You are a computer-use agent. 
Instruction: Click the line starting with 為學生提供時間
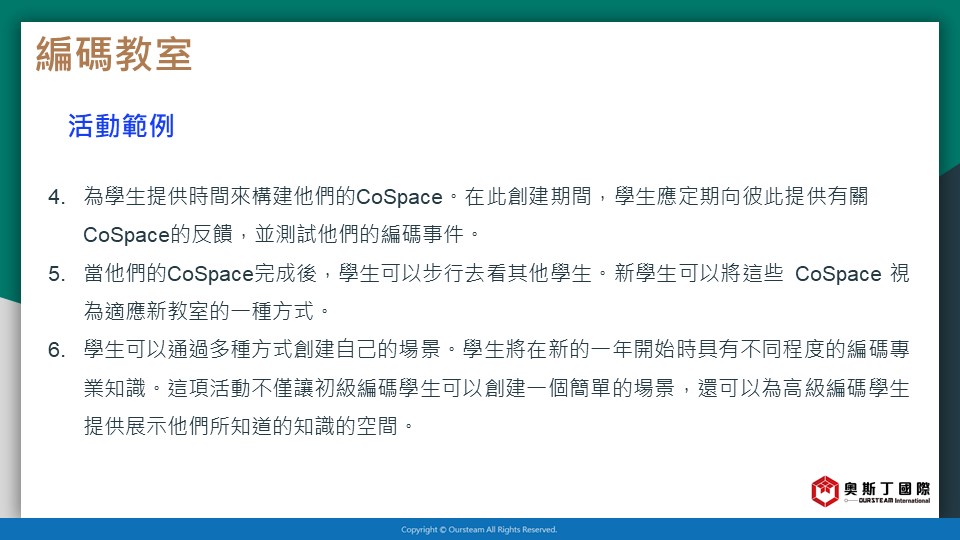(x=475, y=197)
